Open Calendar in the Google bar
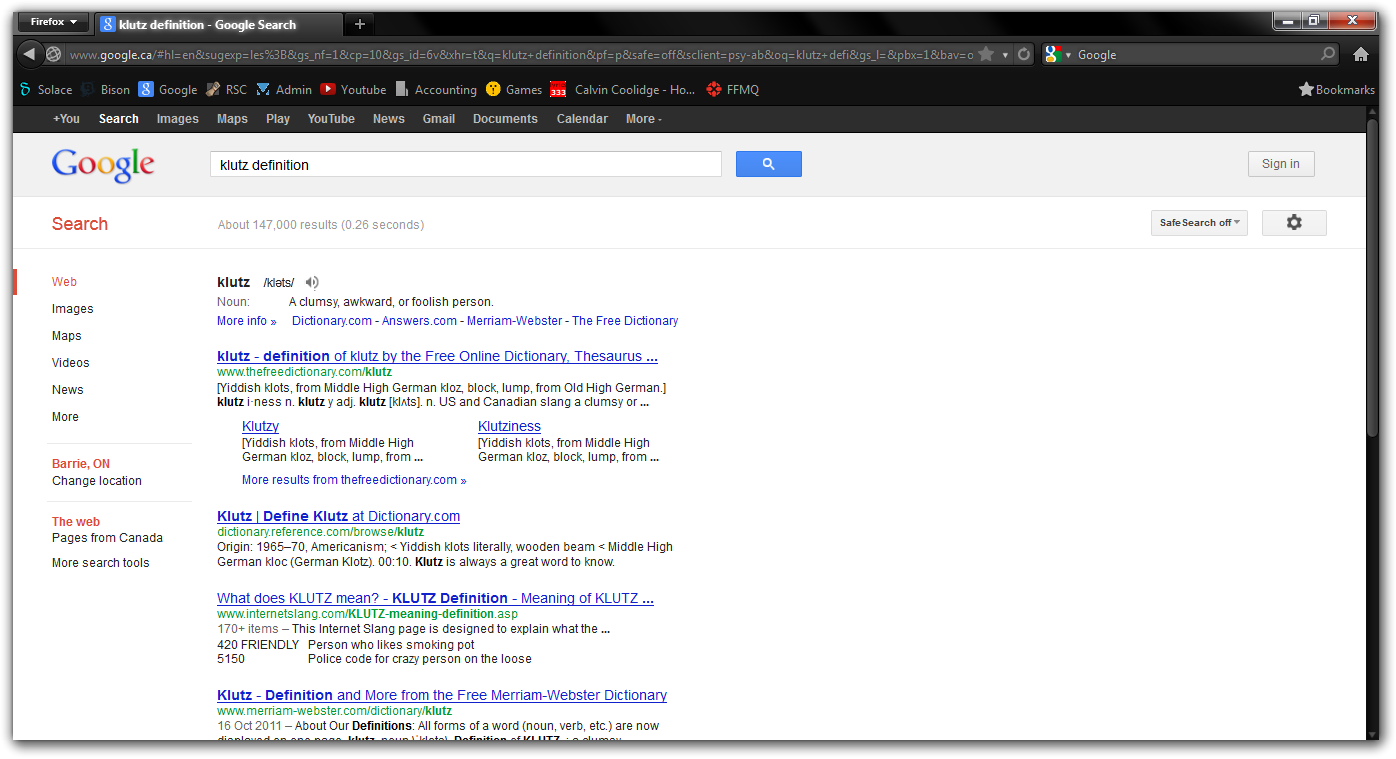The height and width of the screenshot is (759, 1396). pos(582,119)
